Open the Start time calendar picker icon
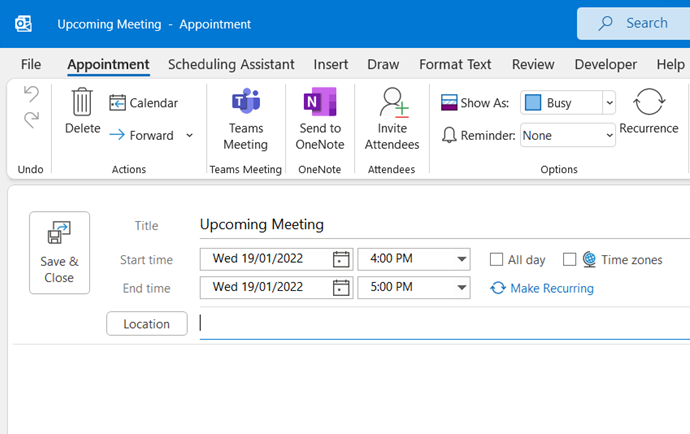This screenshot has width=690, height=434. [341, 259]
